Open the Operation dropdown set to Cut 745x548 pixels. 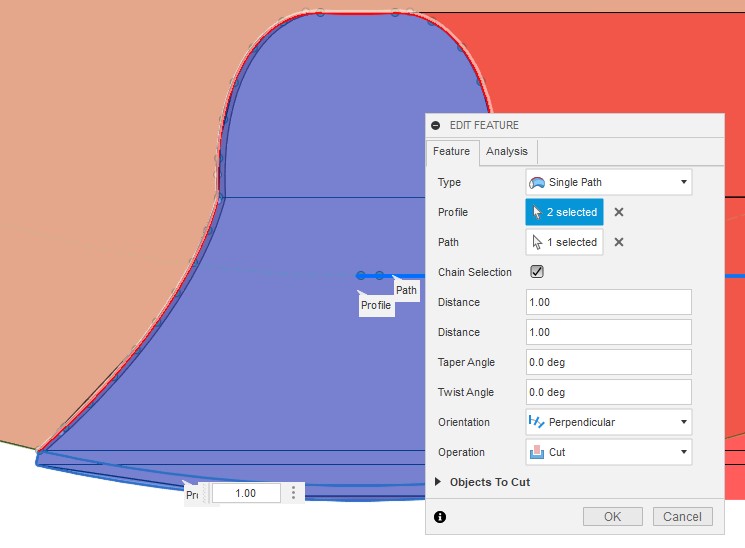pos(608,452)
